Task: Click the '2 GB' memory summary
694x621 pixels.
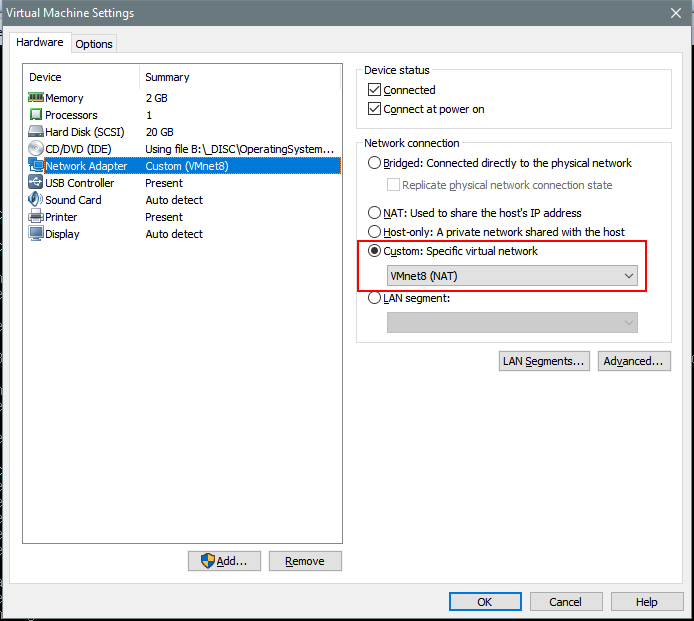Action: pos(157,98)
